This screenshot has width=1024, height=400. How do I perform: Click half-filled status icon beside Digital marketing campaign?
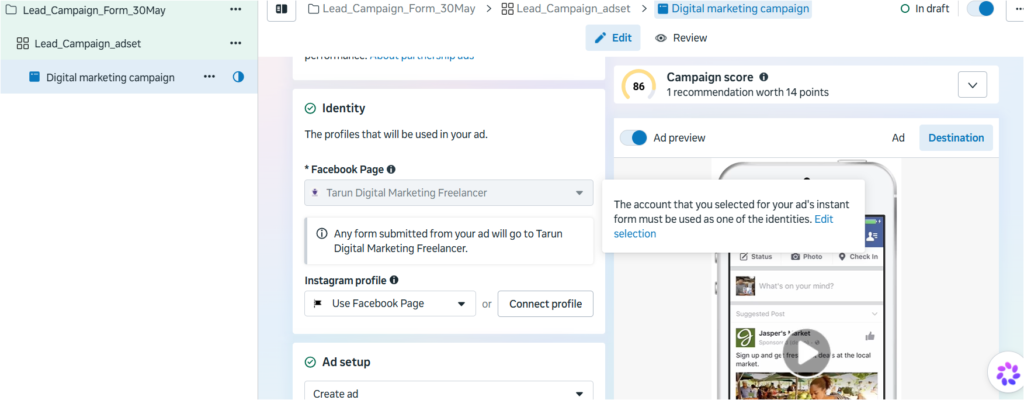click(238, 77)
